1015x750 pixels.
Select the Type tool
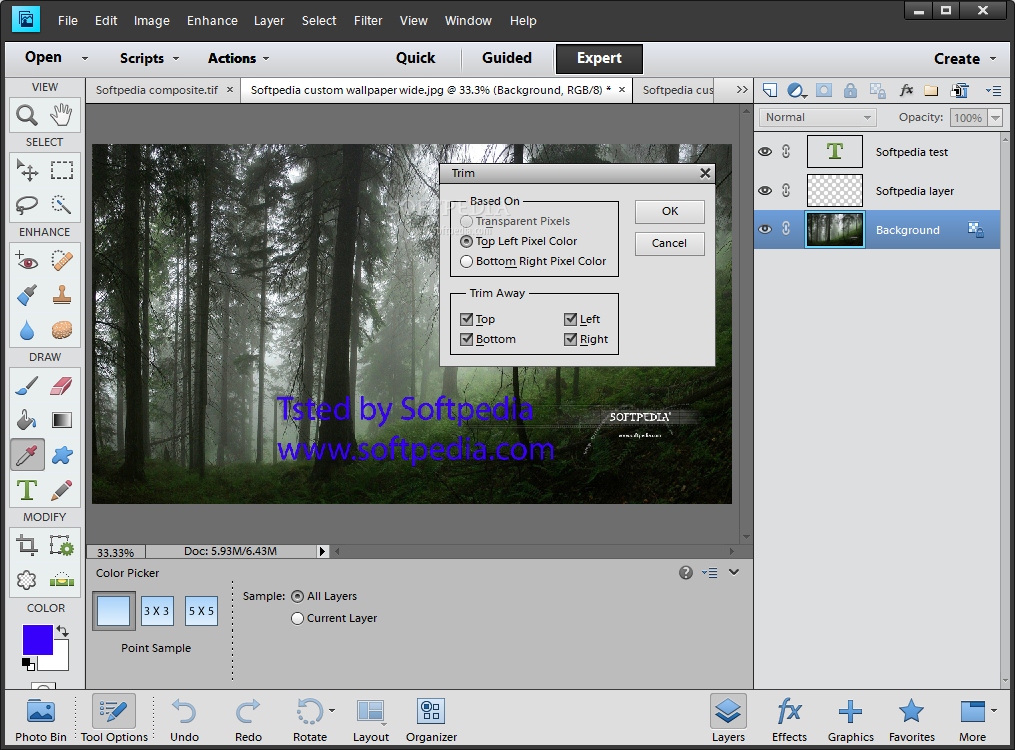click(x=27, y=490)
